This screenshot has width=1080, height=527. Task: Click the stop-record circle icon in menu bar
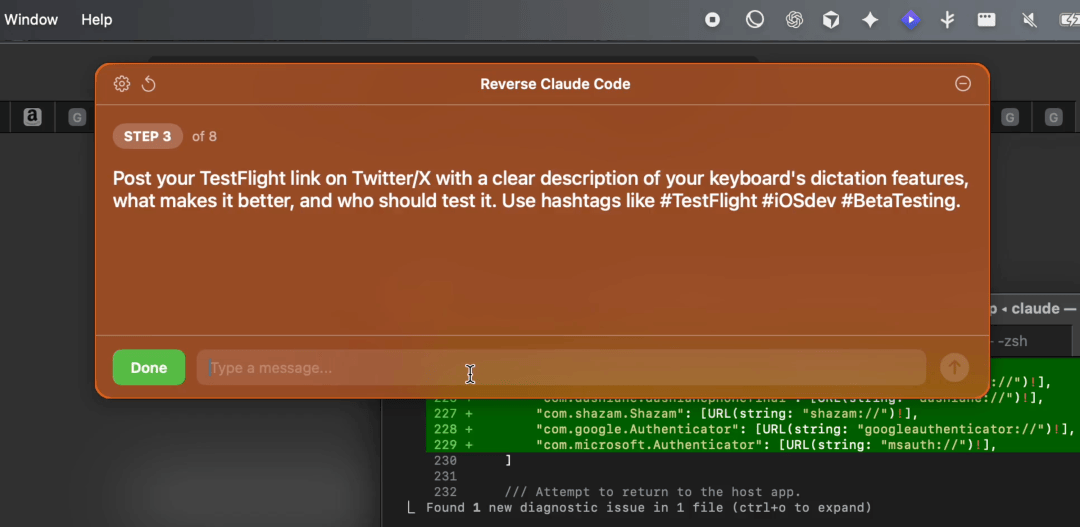tap(713, 20)
